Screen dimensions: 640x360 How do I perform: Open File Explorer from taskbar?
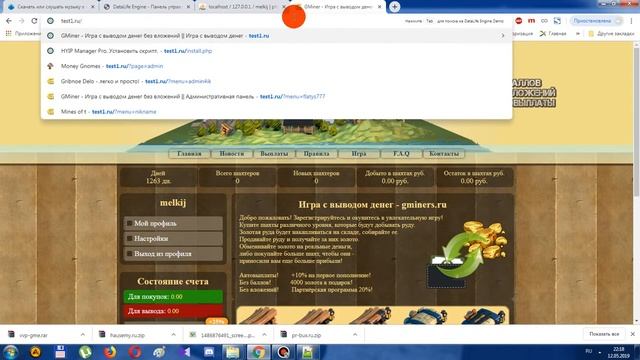coord(233,352)
